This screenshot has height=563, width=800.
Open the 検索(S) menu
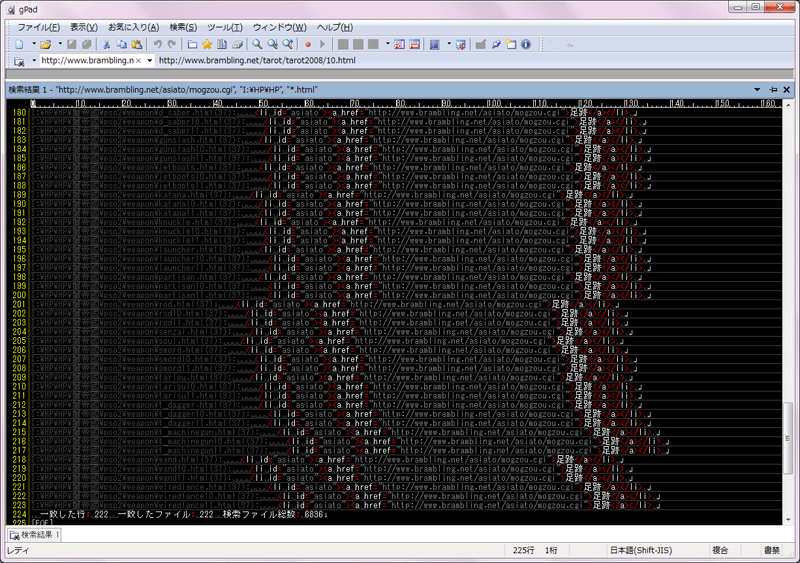pyautogui.click(x=183, y=28)
